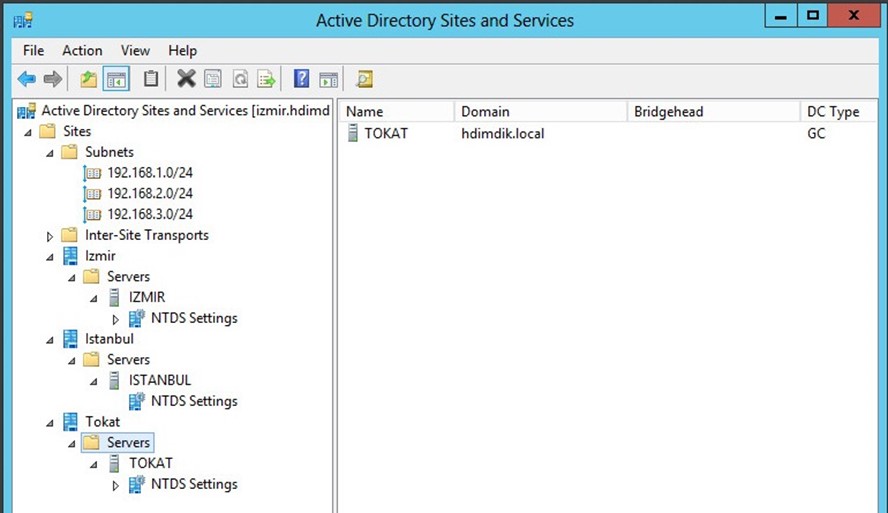Click the Up one level folder icon
This screenshot has height=513, width=888.
point(88,79)
